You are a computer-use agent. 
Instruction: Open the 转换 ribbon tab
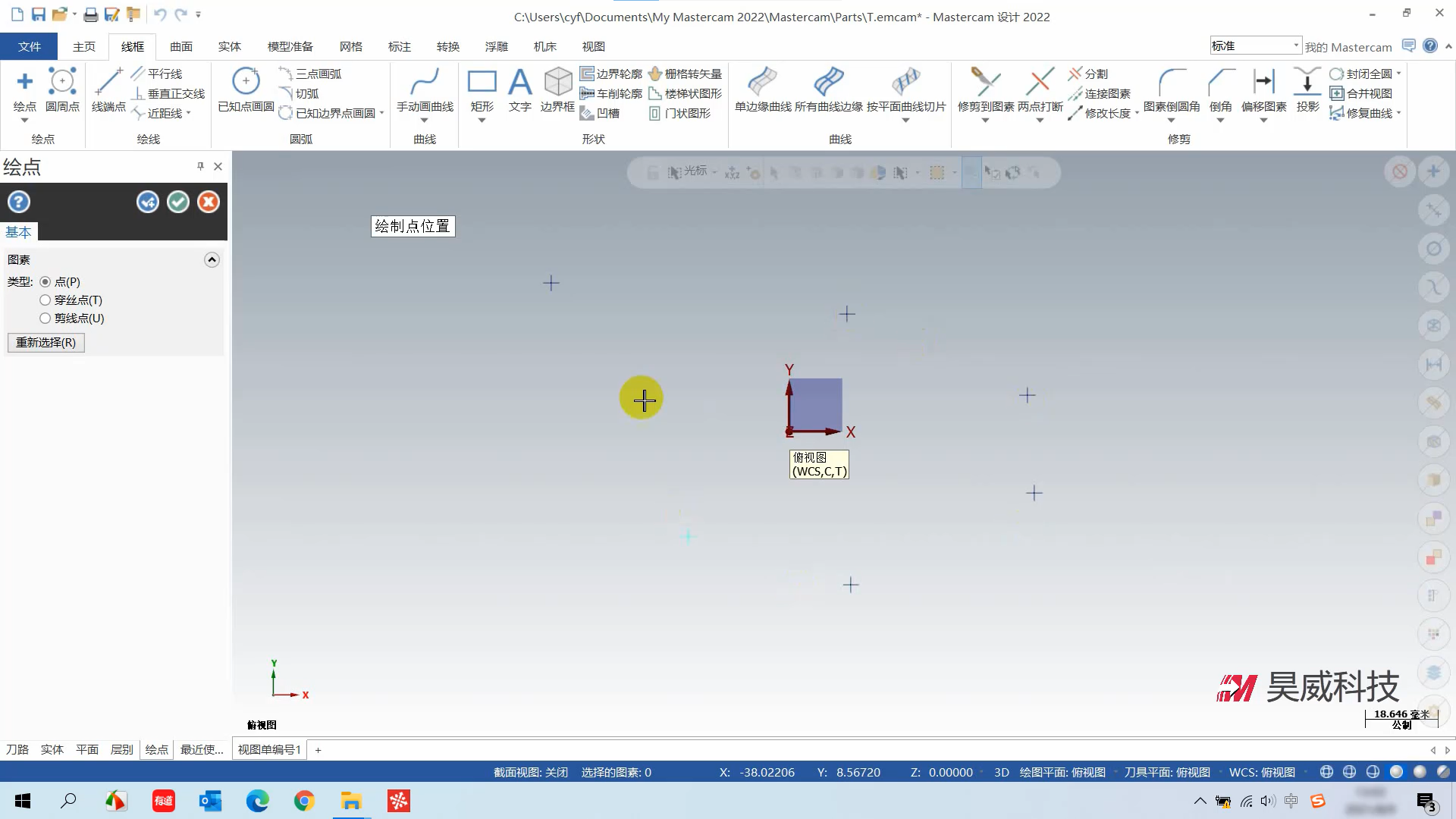pyautogui.click(x=447, y=46)
